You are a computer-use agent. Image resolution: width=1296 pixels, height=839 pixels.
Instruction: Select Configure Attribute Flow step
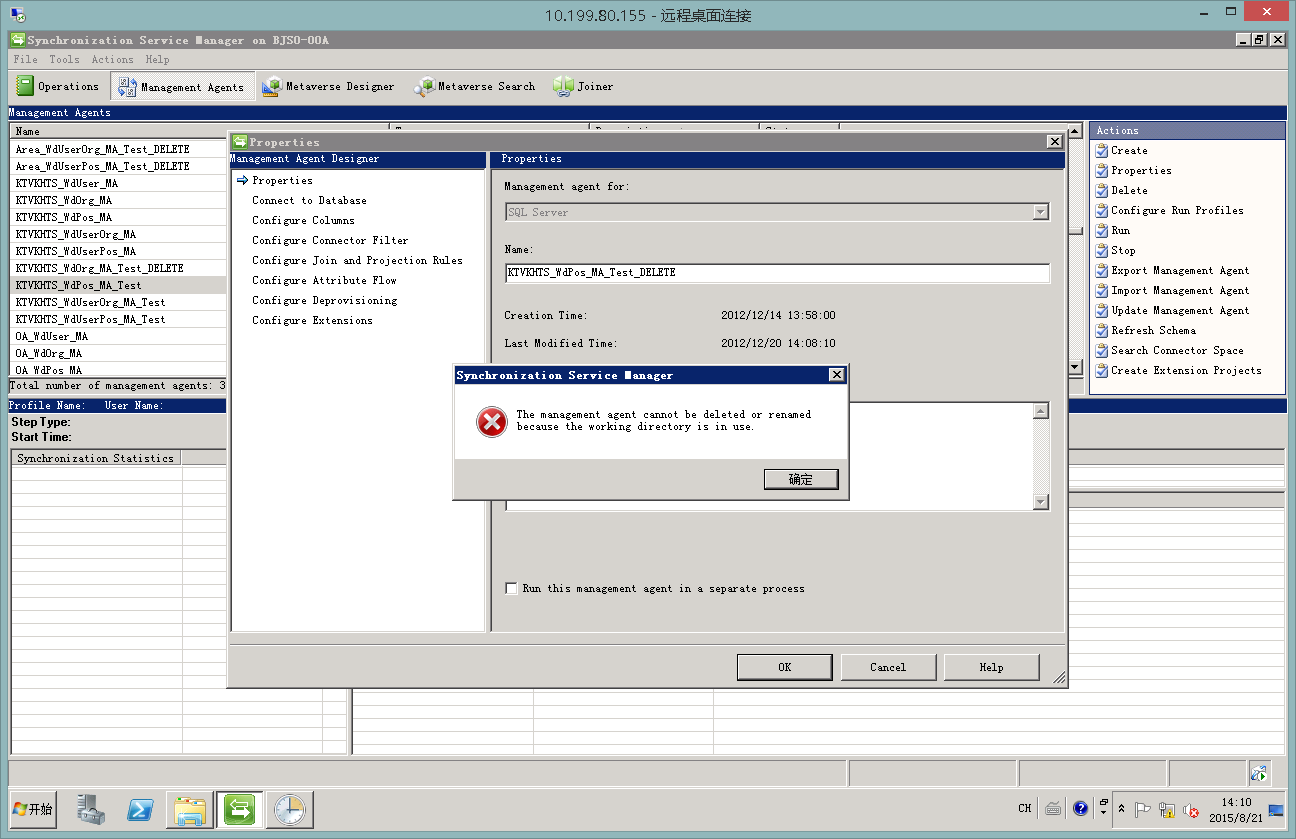tap(324, 280)
